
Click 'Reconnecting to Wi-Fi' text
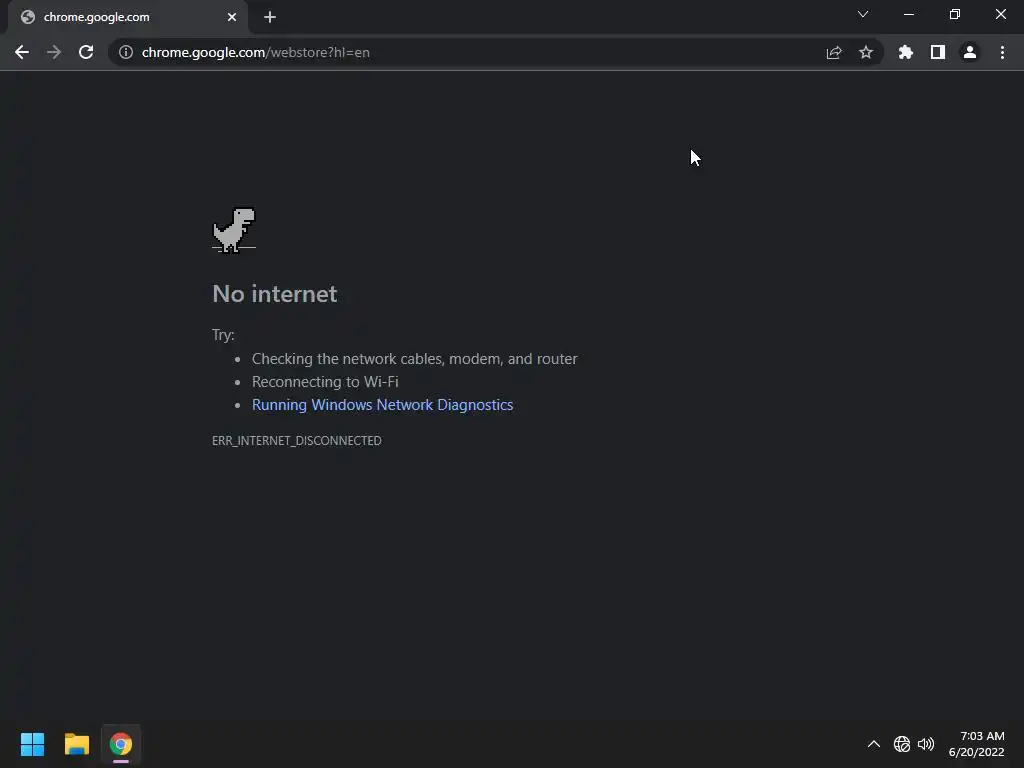(325, 382)
